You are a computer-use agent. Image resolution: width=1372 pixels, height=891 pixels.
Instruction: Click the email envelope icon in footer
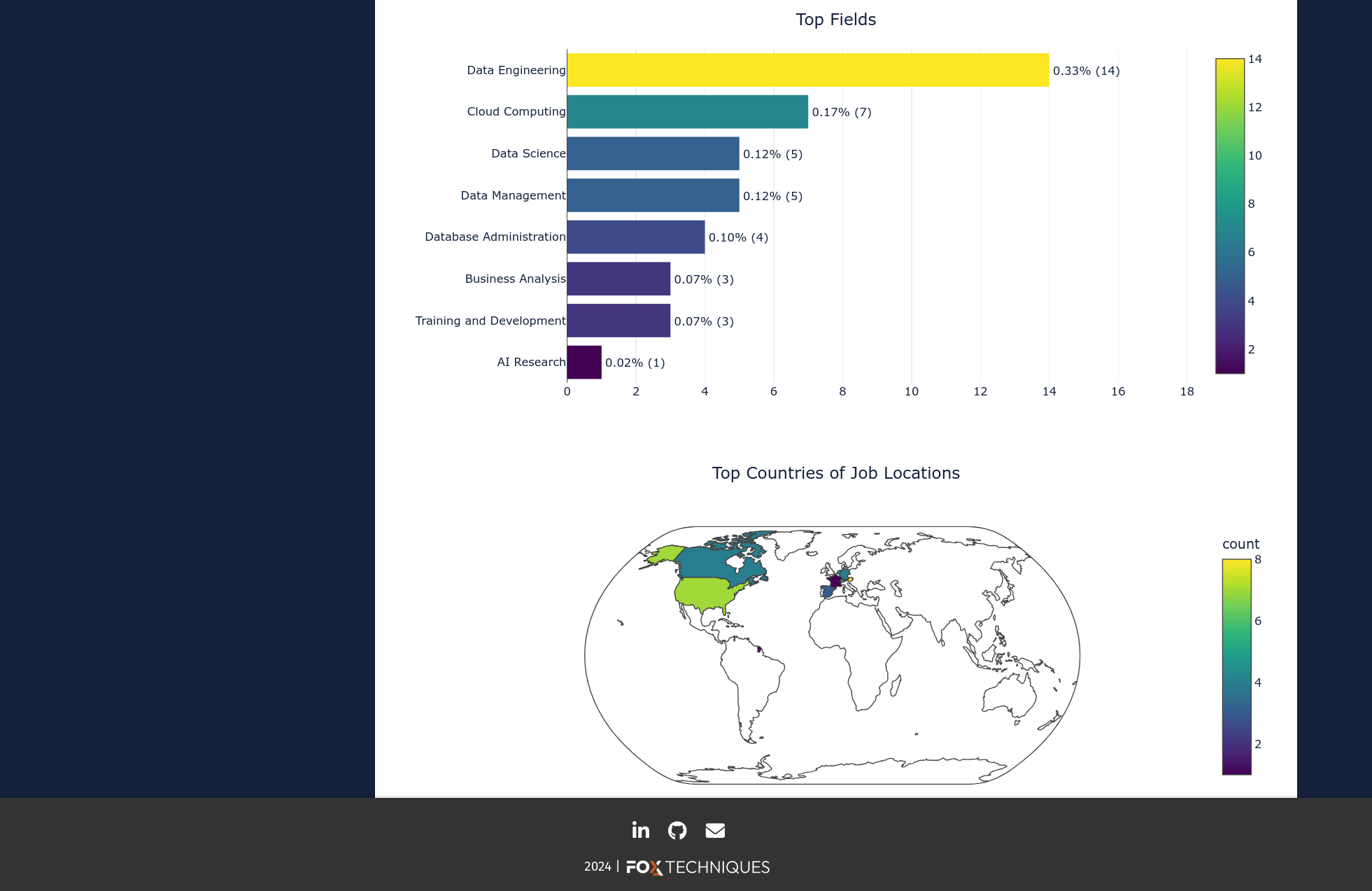click(x=715, y=831)
